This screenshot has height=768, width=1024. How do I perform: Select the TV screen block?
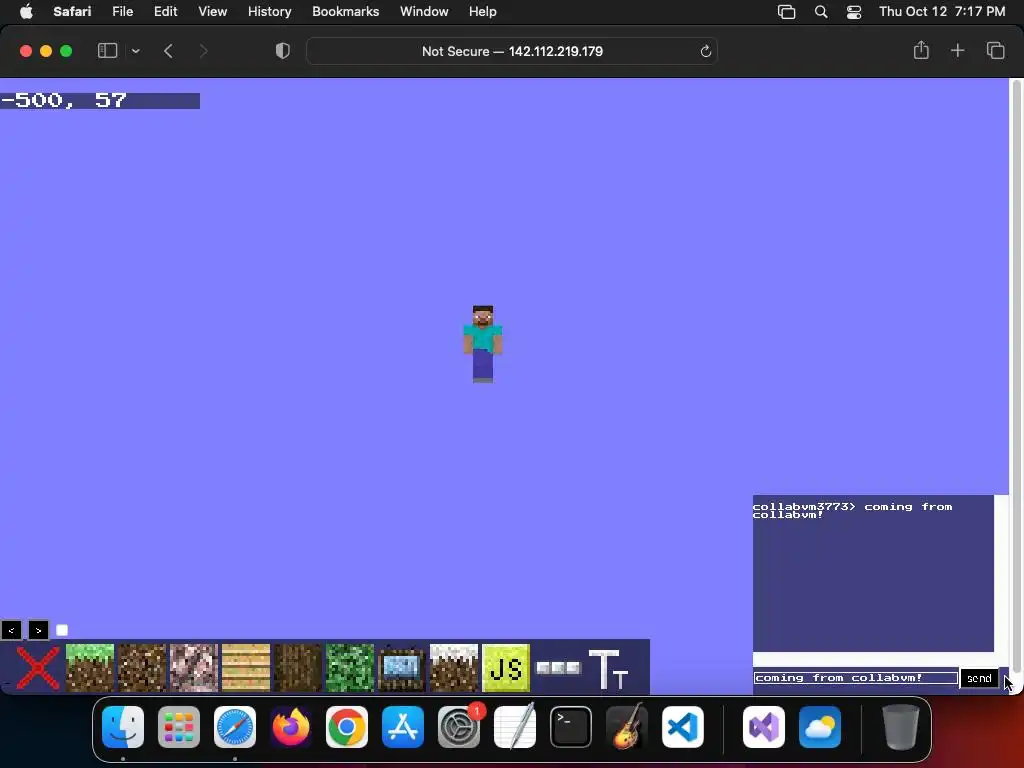point(402,667)
